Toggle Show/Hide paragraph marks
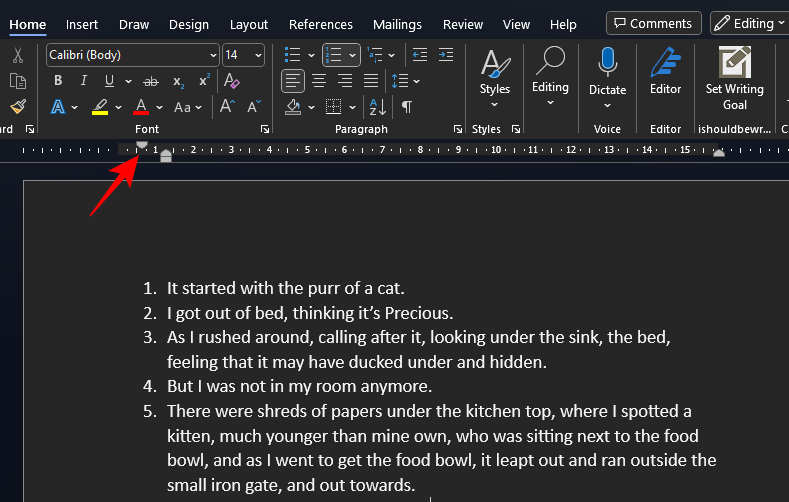The width and height of the screenshot is (789, 502). coord(407,107)
